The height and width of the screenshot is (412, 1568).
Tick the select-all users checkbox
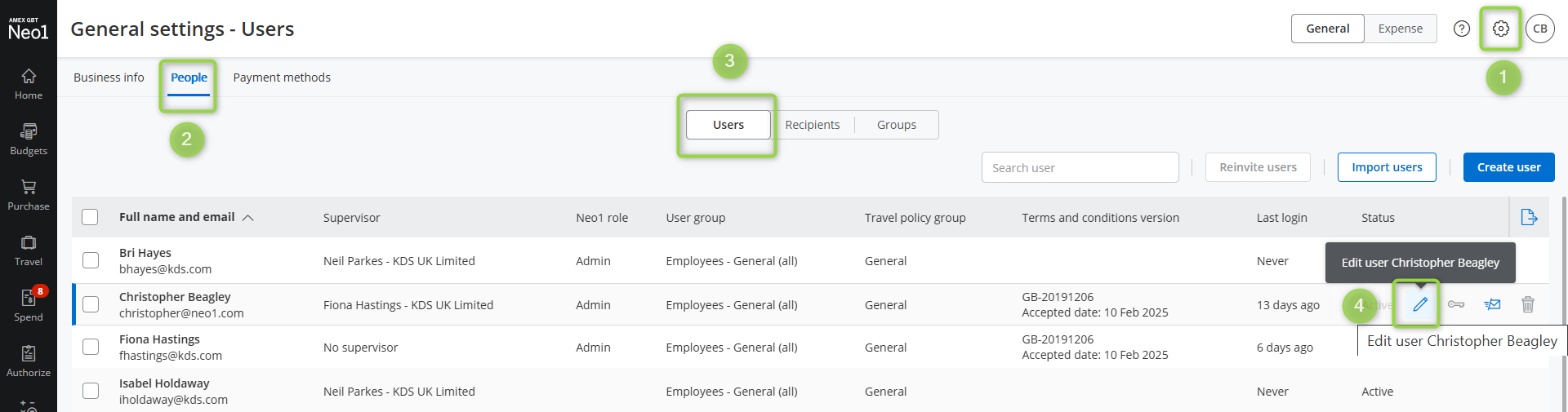pos(91,217)
